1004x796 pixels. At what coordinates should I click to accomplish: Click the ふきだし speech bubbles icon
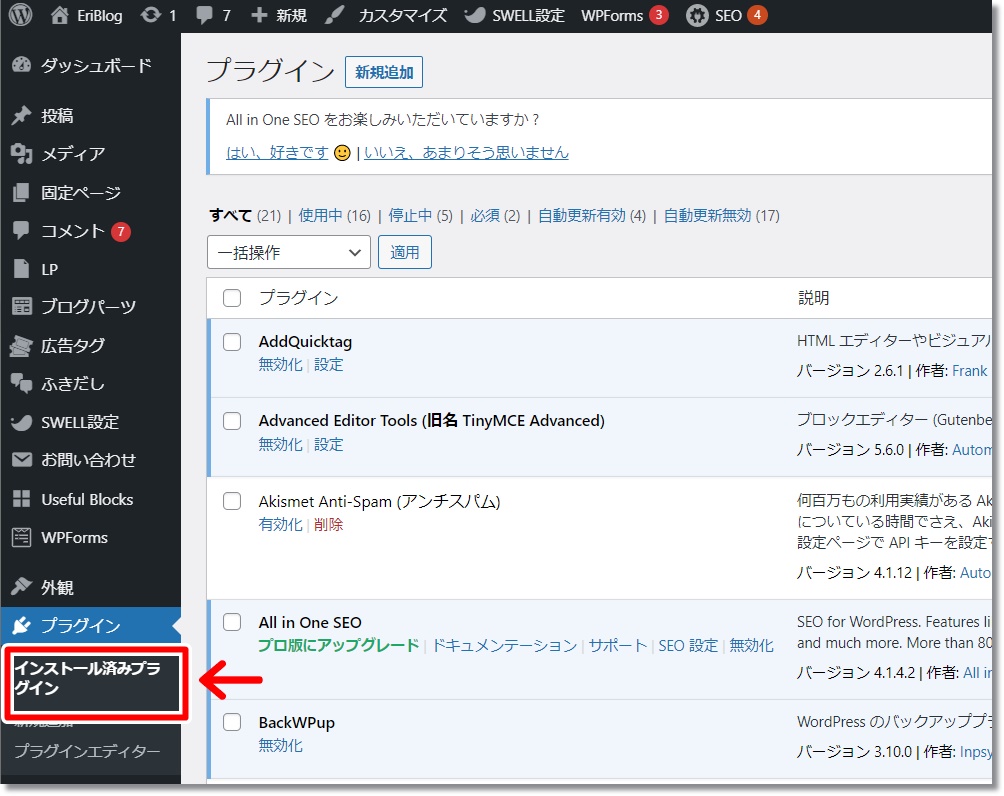21,384
